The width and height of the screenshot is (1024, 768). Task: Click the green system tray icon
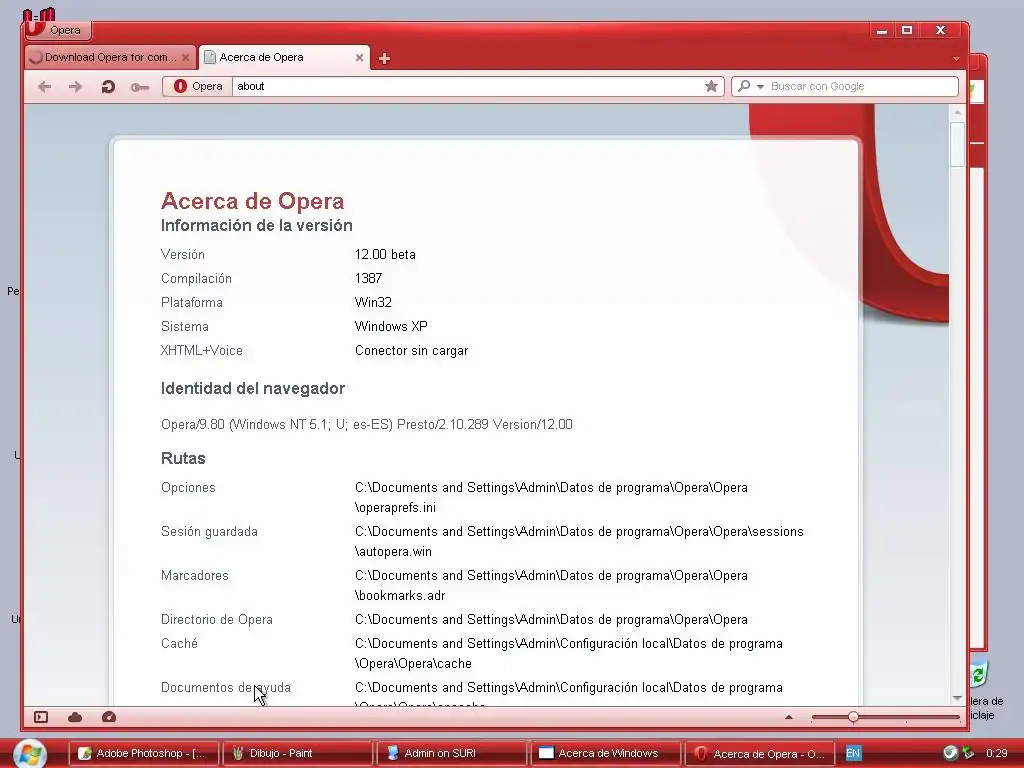[x=968, y=754]
